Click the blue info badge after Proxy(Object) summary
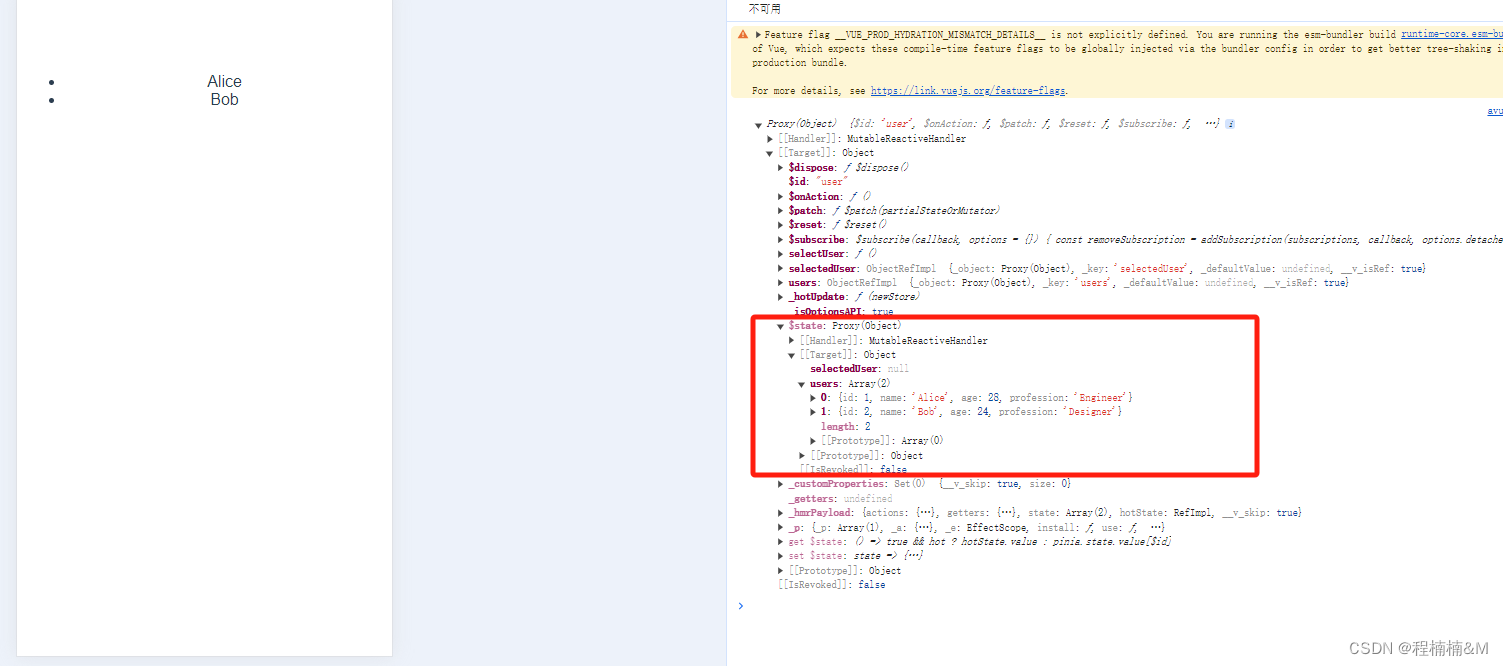 (x=1230, y=124)
